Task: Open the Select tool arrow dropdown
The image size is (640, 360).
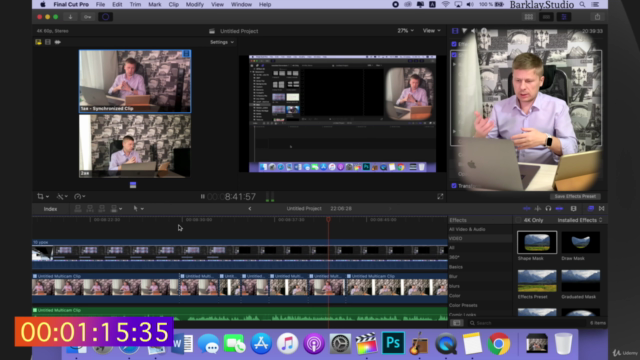Action: (138, 209)
